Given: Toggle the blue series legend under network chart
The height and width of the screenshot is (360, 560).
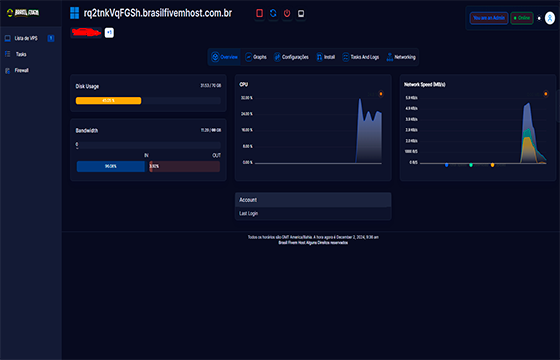Looking at the screenshot, I should click(446, 165).
